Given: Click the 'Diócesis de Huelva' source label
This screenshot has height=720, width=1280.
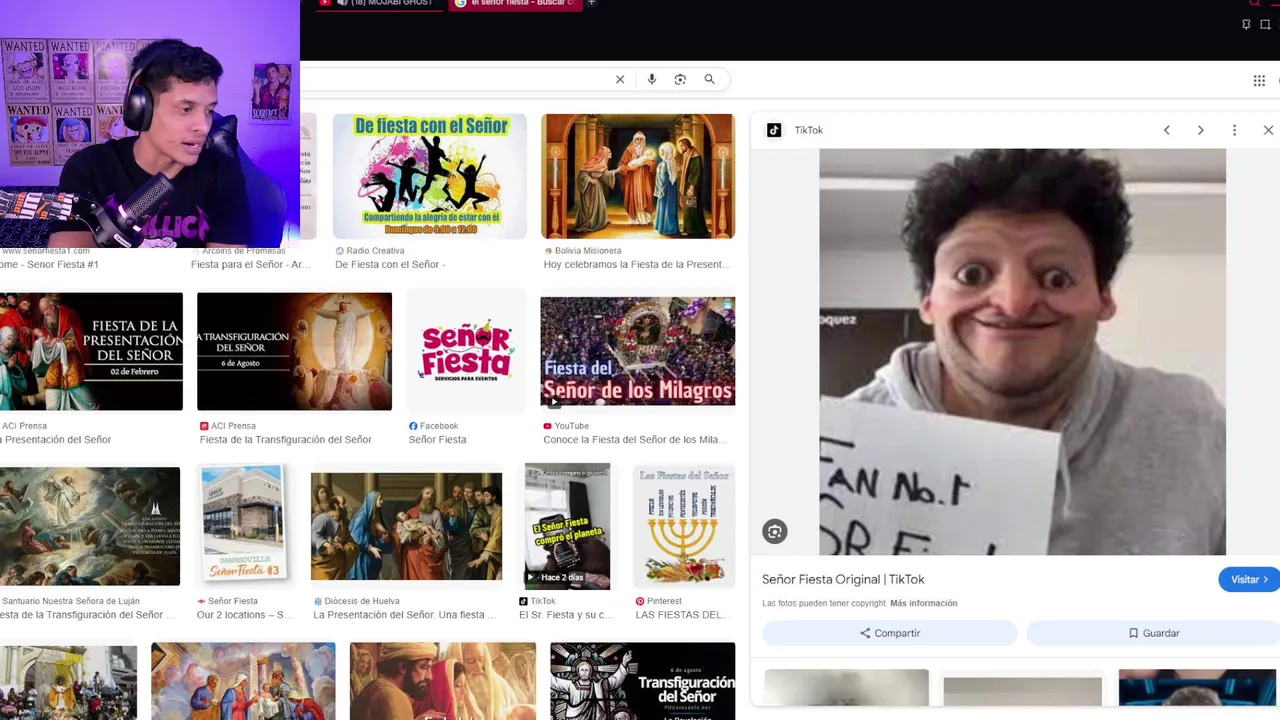Looking at the screenshot, I should [361, 601].
